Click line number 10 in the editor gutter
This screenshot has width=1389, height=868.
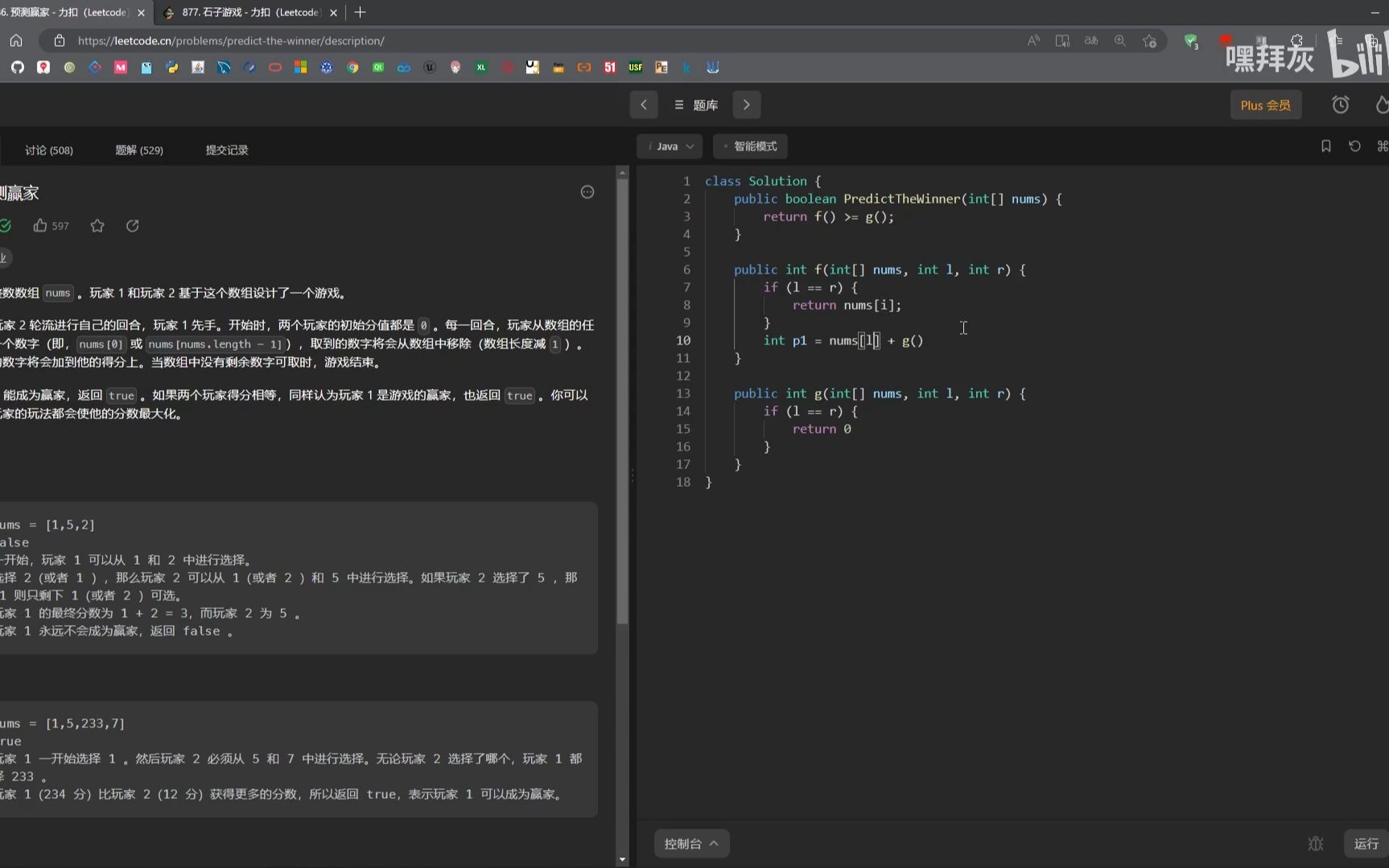point(683,340)
